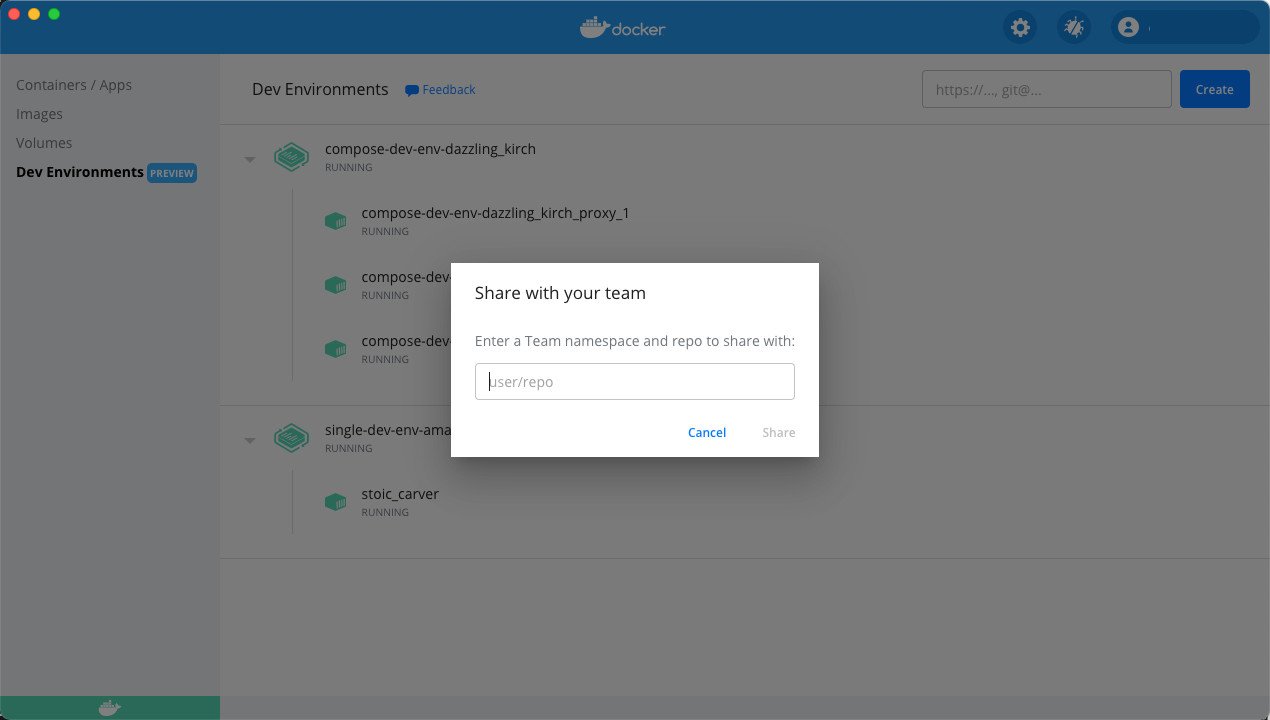Open the Containers / Apps section

74,85
